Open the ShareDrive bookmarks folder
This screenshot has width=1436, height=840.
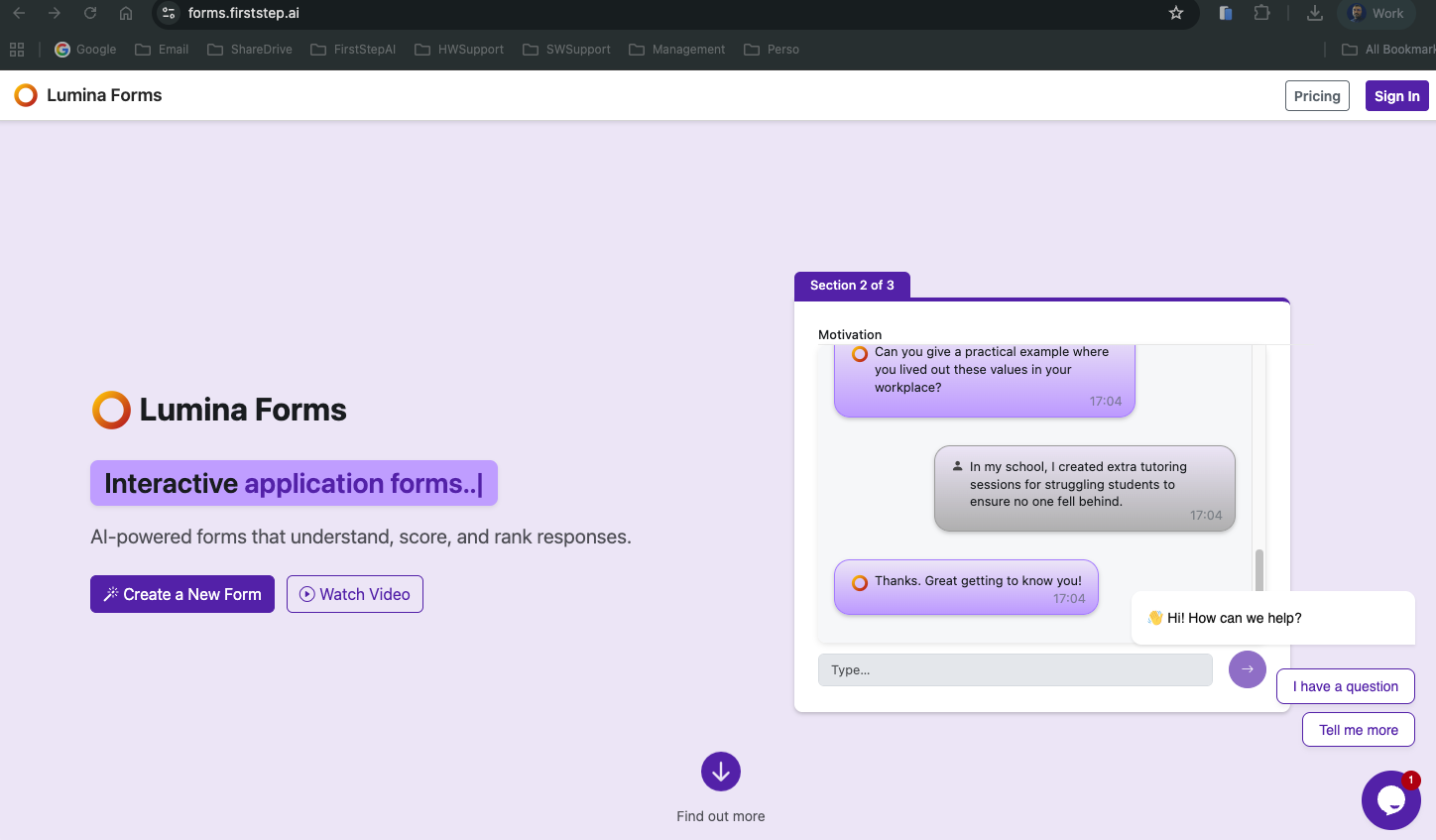point(250,50)
